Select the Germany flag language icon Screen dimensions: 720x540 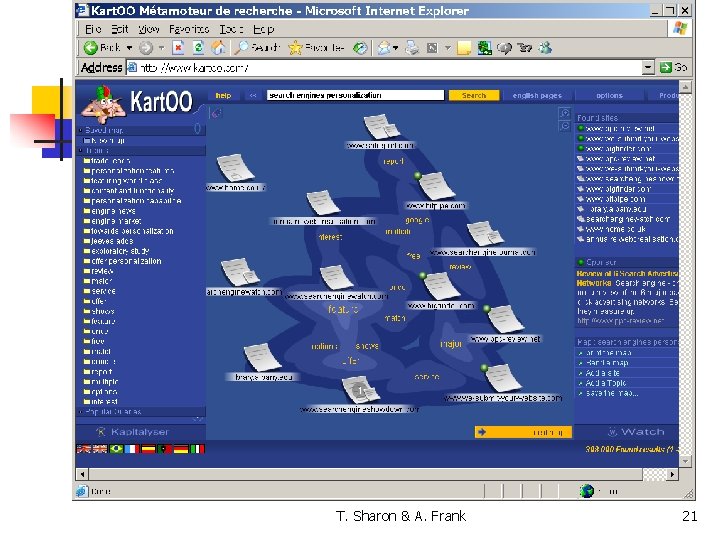[x=181, y=449]
